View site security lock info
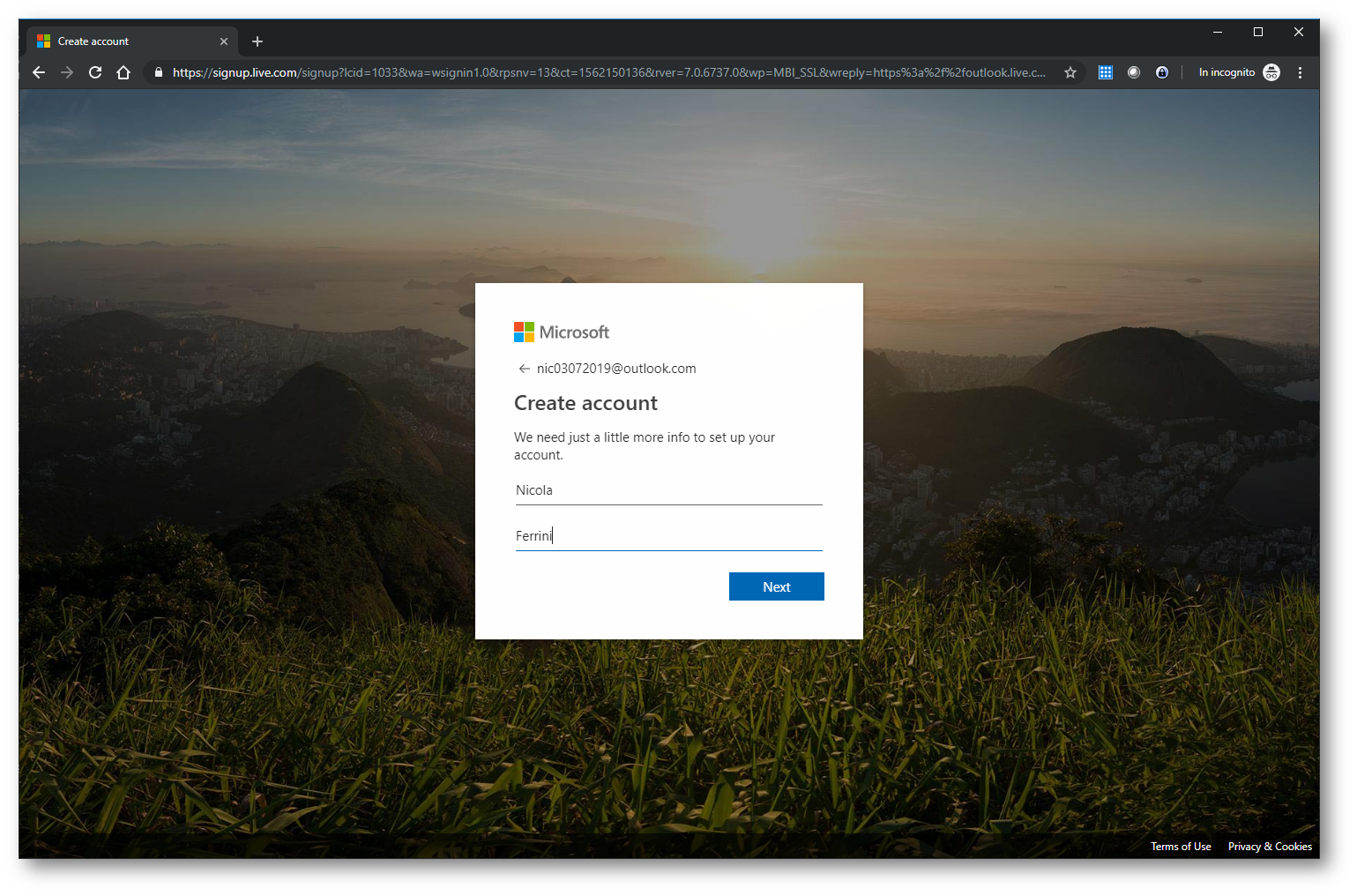1357x896 pixels. pos(159,72)
